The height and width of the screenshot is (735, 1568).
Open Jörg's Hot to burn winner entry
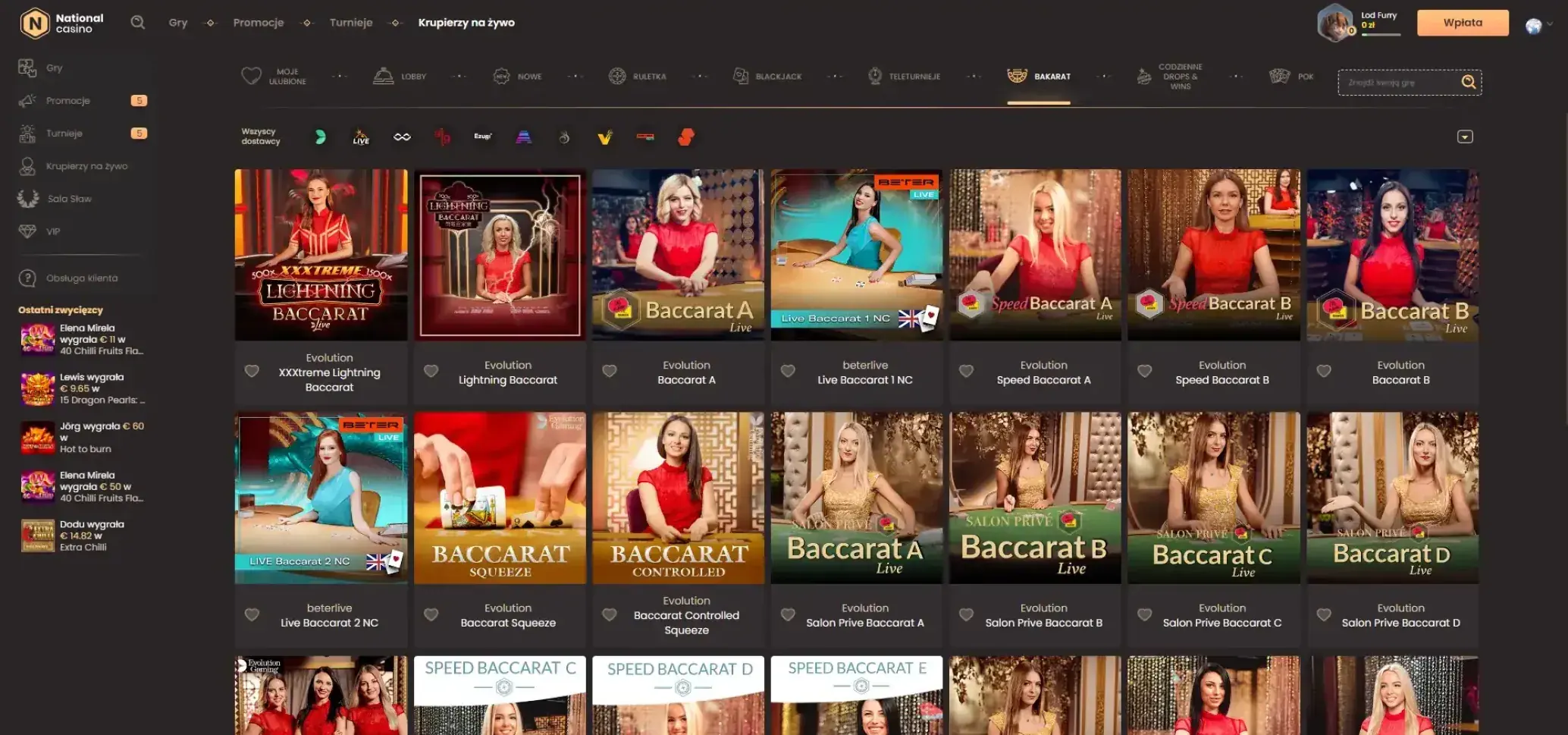coord(82,438)
